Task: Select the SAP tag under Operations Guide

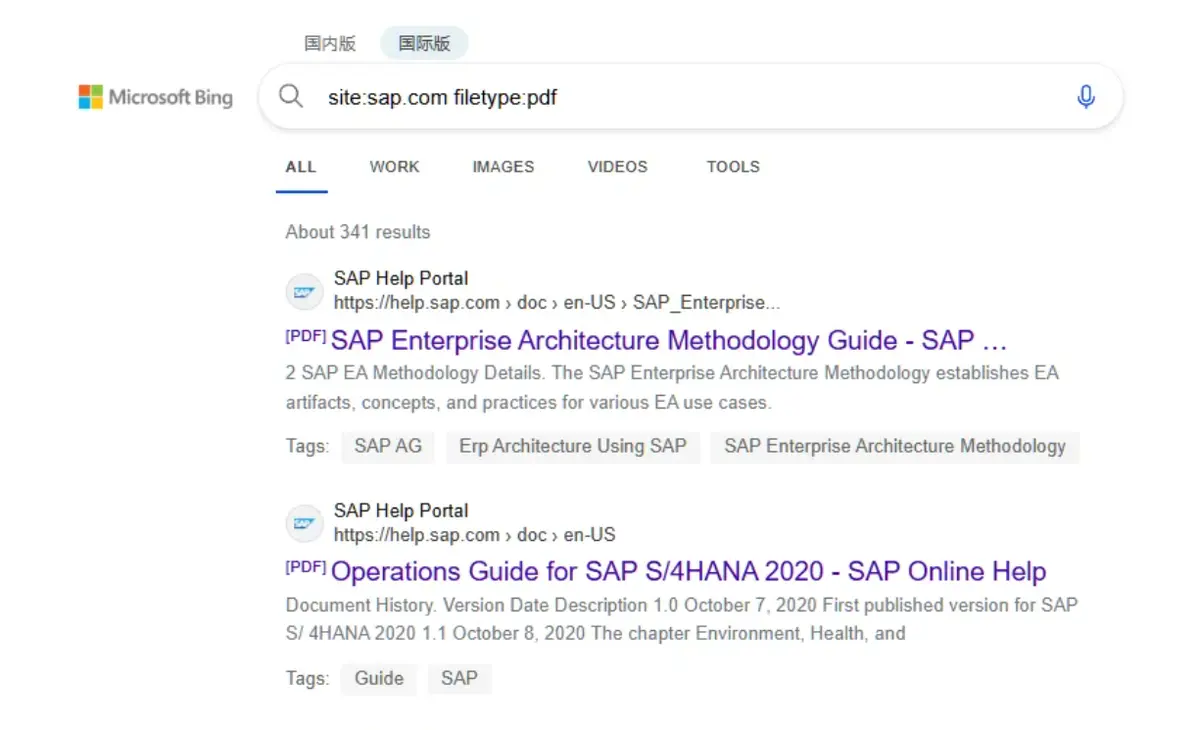Action: [x=459, y=679]
